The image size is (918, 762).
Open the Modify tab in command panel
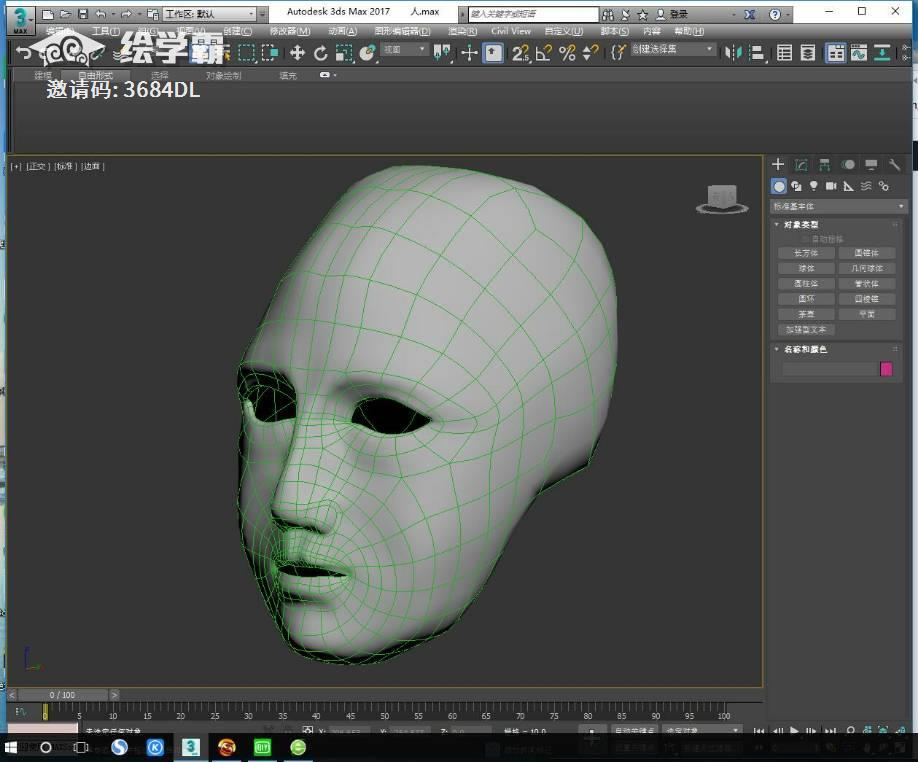[801, 165]
